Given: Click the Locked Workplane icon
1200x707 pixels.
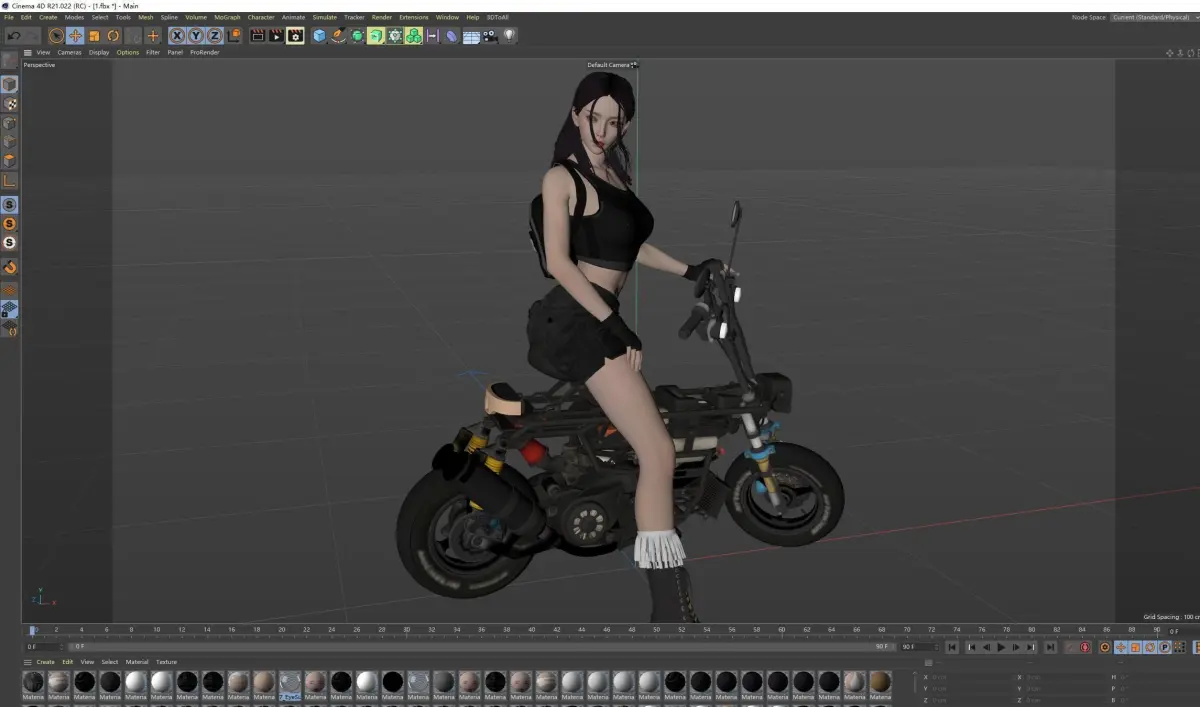Looking at the screenshot, I should click(x=9, y=310).
